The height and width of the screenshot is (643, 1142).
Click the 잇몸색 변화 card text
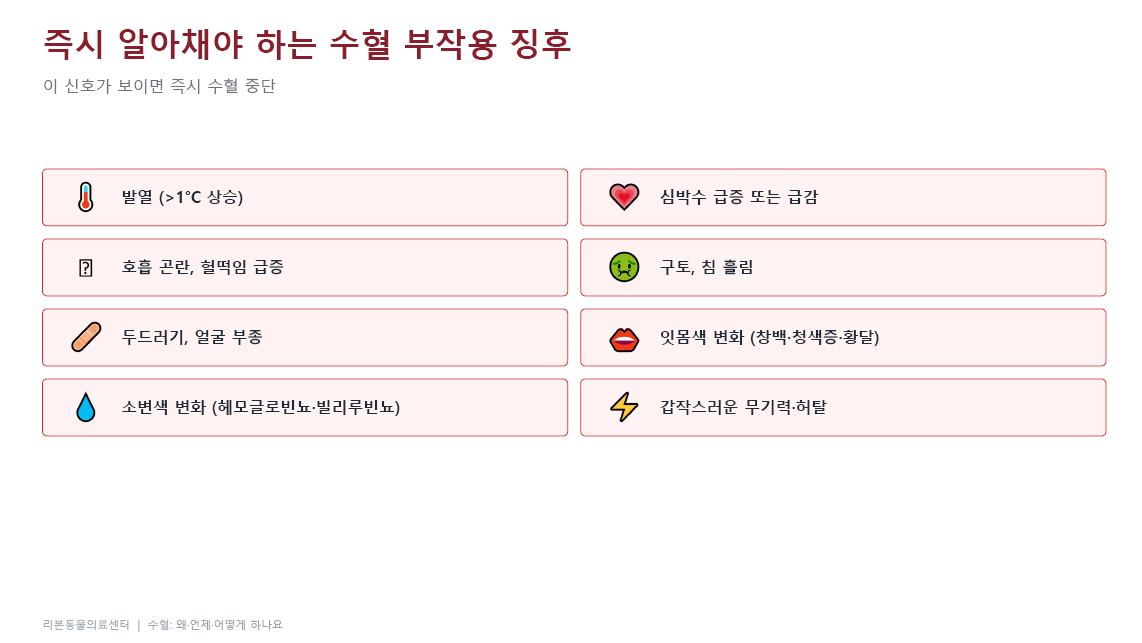coord(770,337)
